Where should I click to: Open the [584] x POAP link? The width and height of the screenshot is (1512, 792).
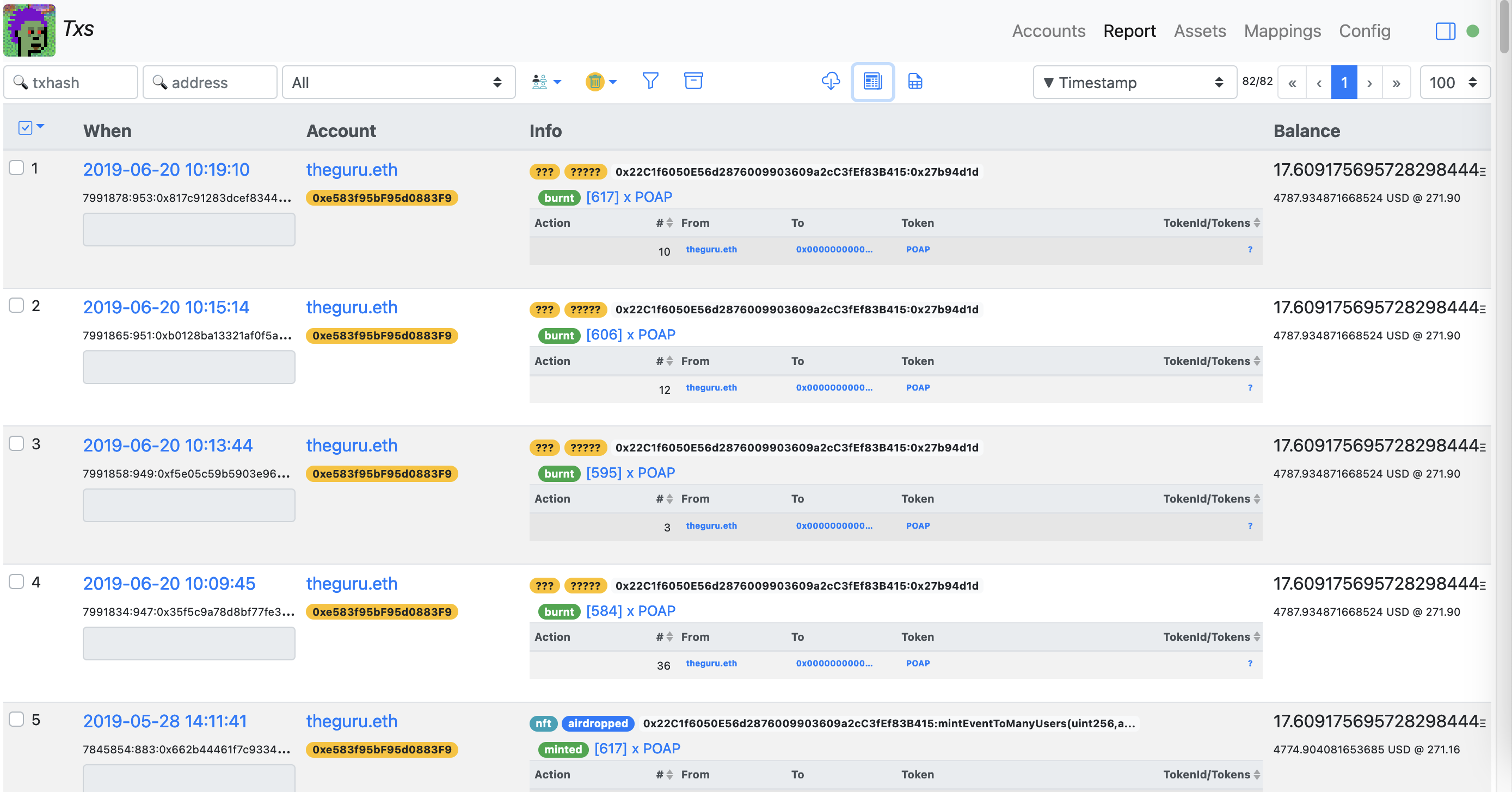coord(630,611)
